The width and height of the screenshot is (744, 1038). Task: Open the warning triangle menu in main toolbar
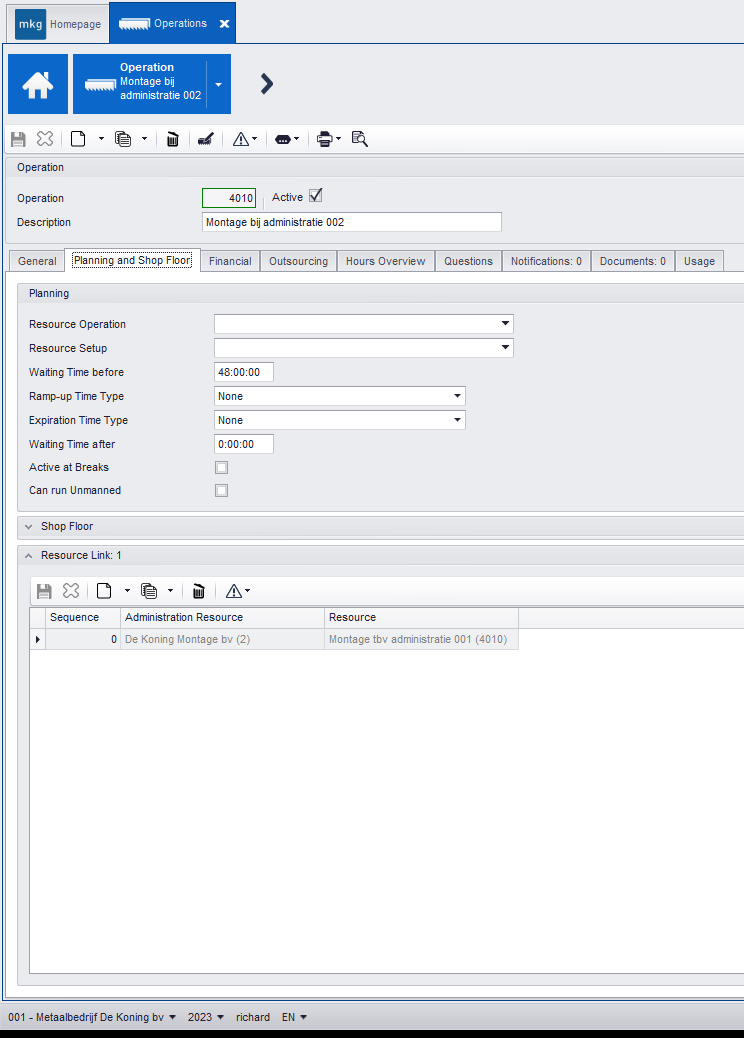(x=244, y=139)
